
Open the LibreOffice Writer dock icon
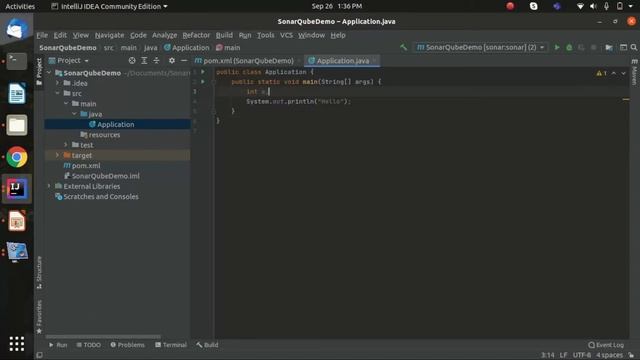point(17,93)
